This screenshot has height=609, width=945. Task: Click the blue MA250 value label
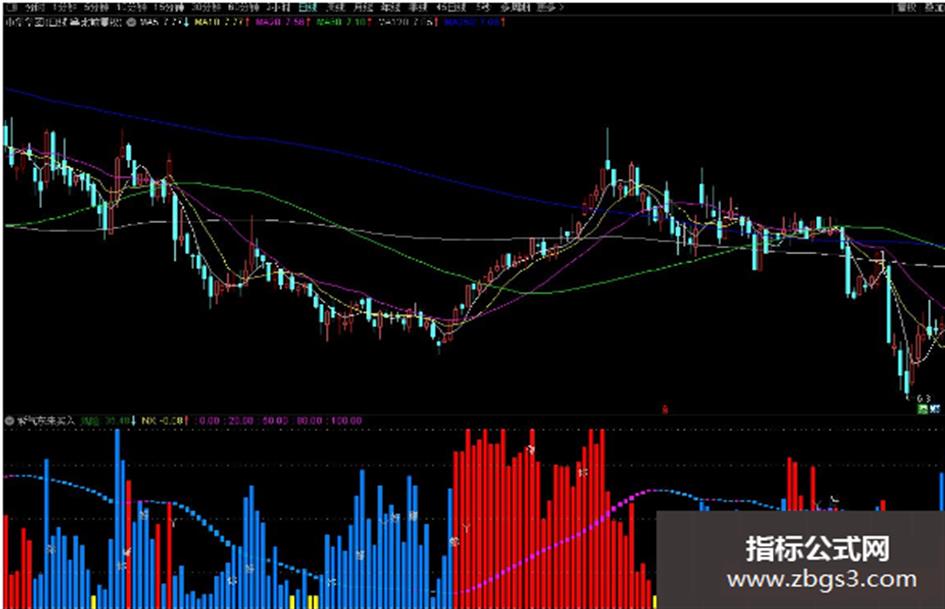(474, 22)
